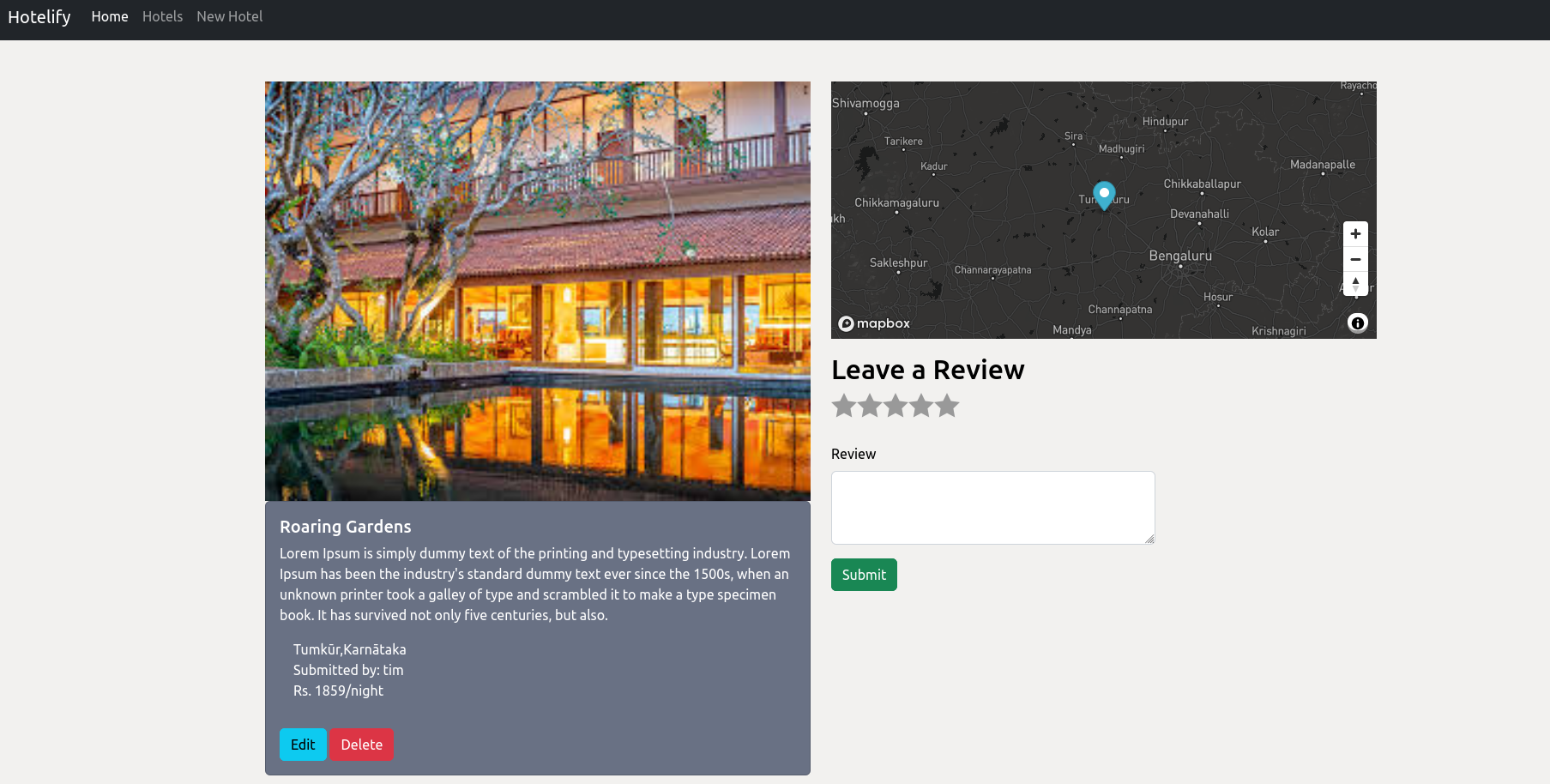Set a three-star rating

point(896,405)
